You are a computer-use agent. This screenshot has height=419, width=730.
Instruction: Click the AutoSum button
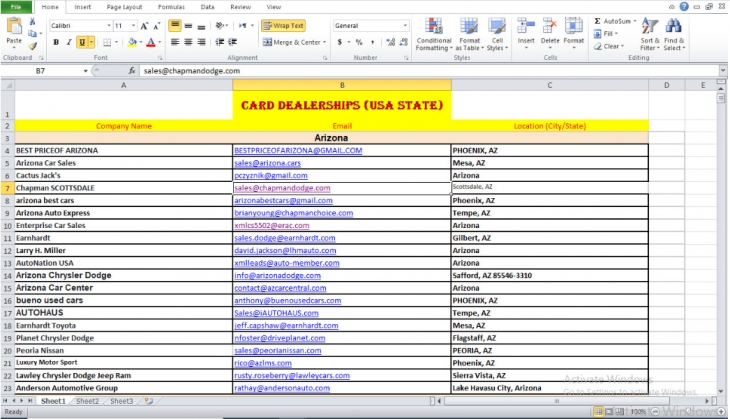click(x=615, y=21)
